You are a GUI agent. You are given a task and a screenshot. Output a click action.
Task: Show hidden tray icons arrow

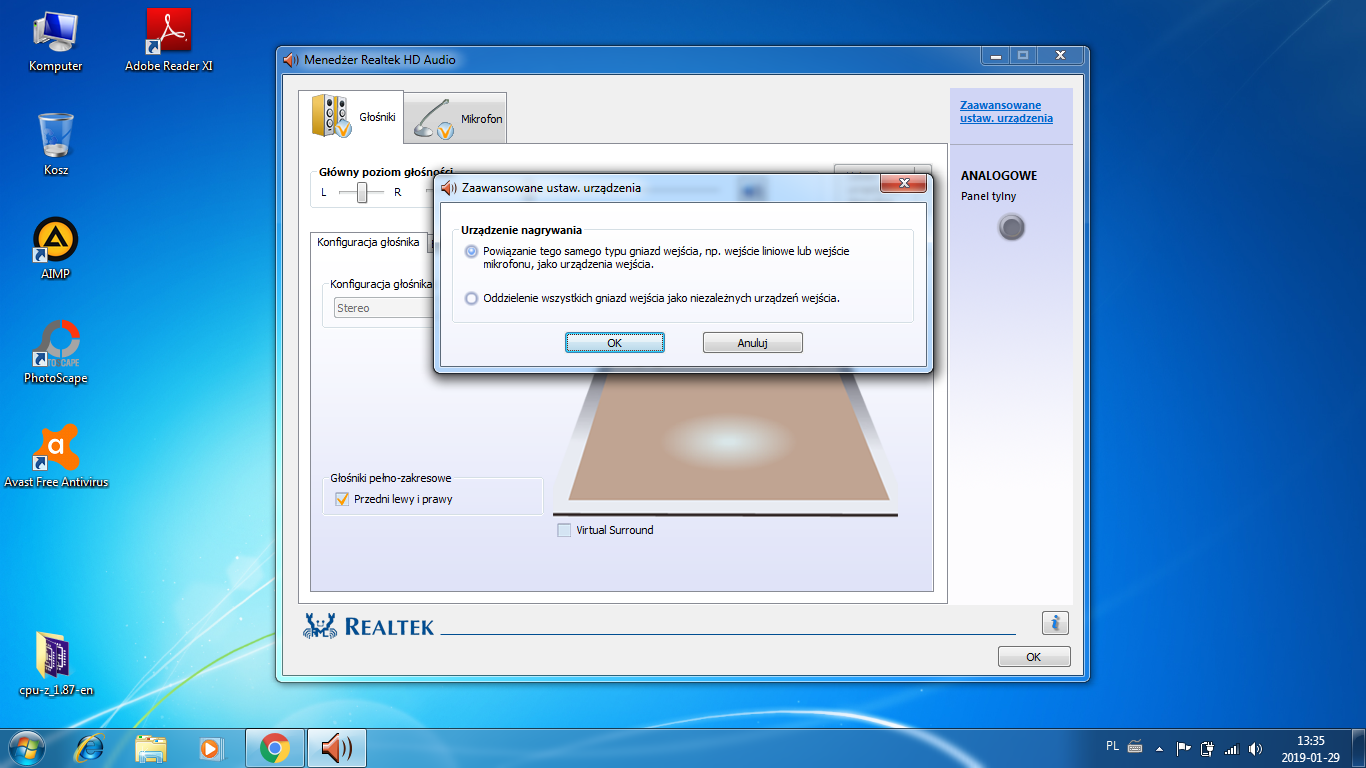(x=1160, y=748)
